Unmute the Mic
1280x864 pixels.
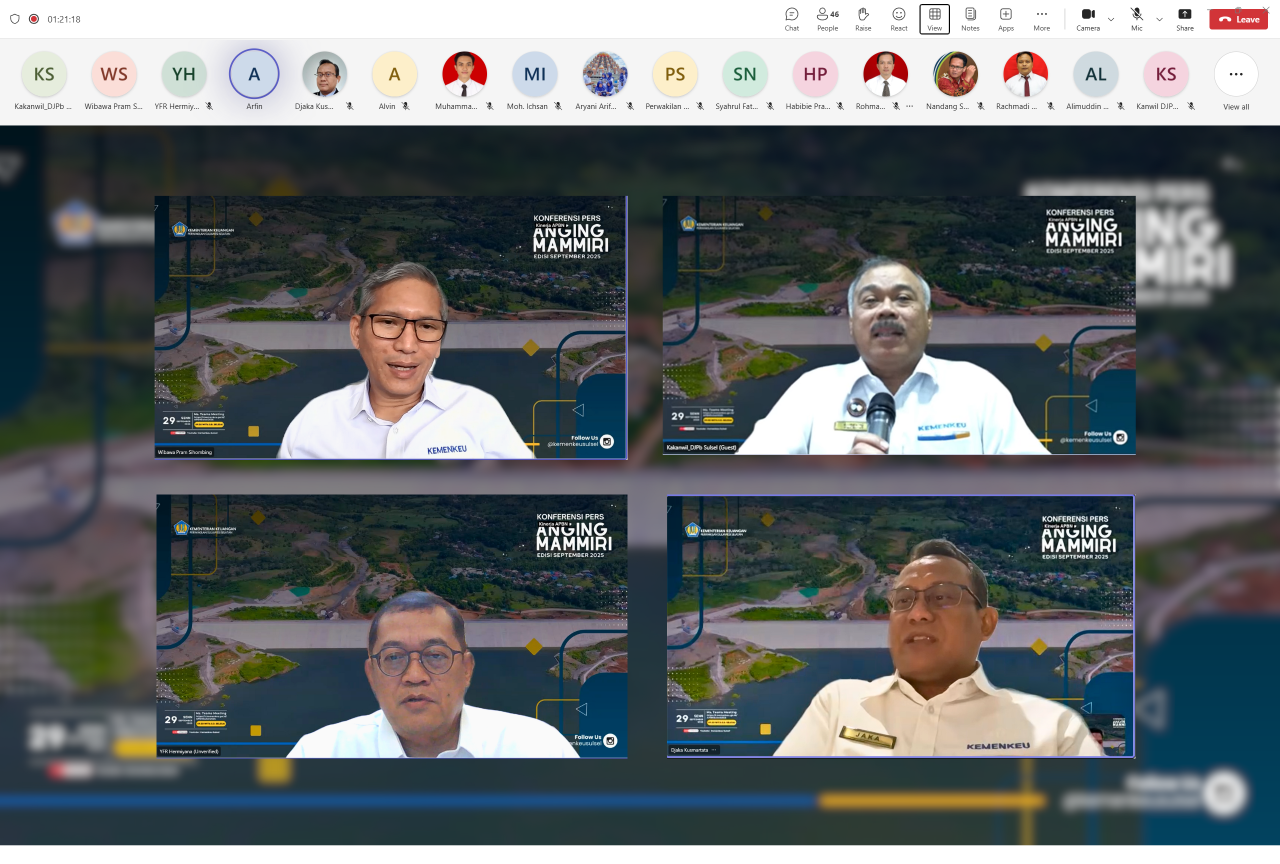click(1136, 18)
